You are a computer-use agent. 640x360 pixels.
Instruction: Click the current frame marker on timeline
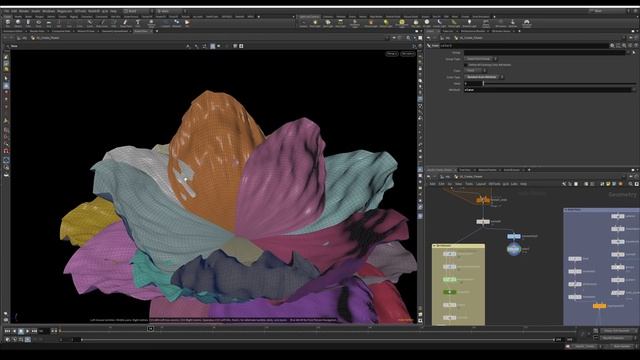[x=150, y=328]
